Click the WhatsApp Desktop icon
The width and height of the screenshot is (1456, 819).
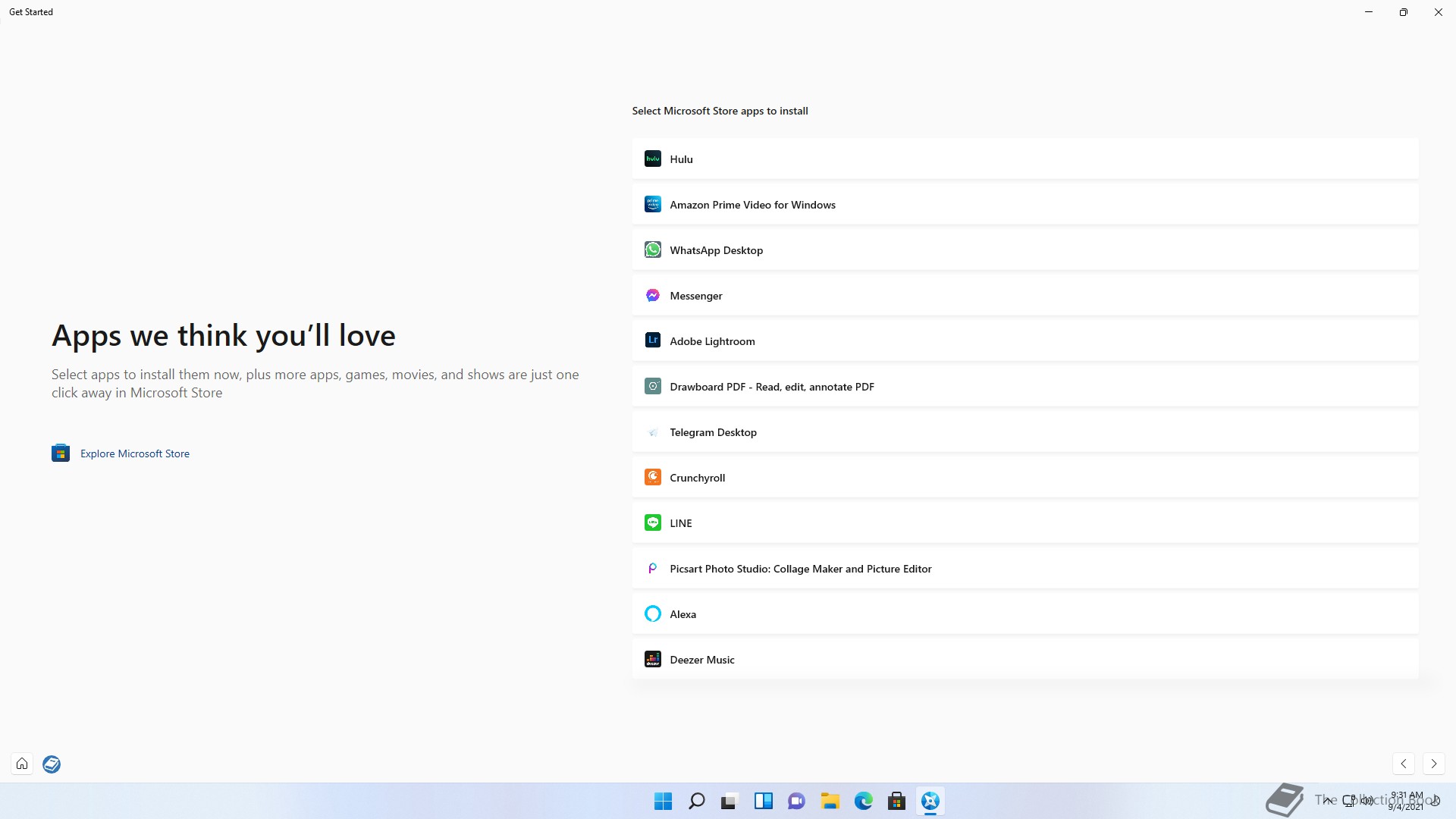pyautogui.click(x=652, y=249)
